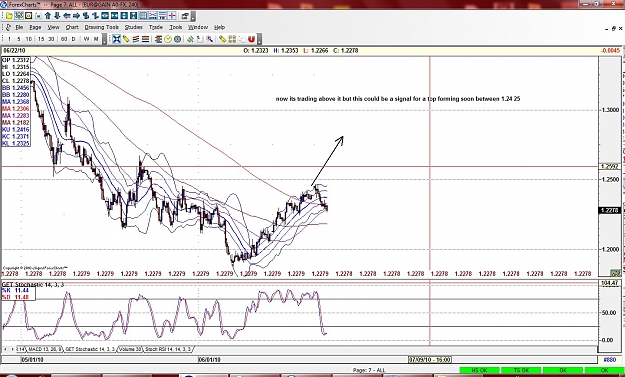
Task: Select the 10-minute interval button
Action: (x=29, y=39)
